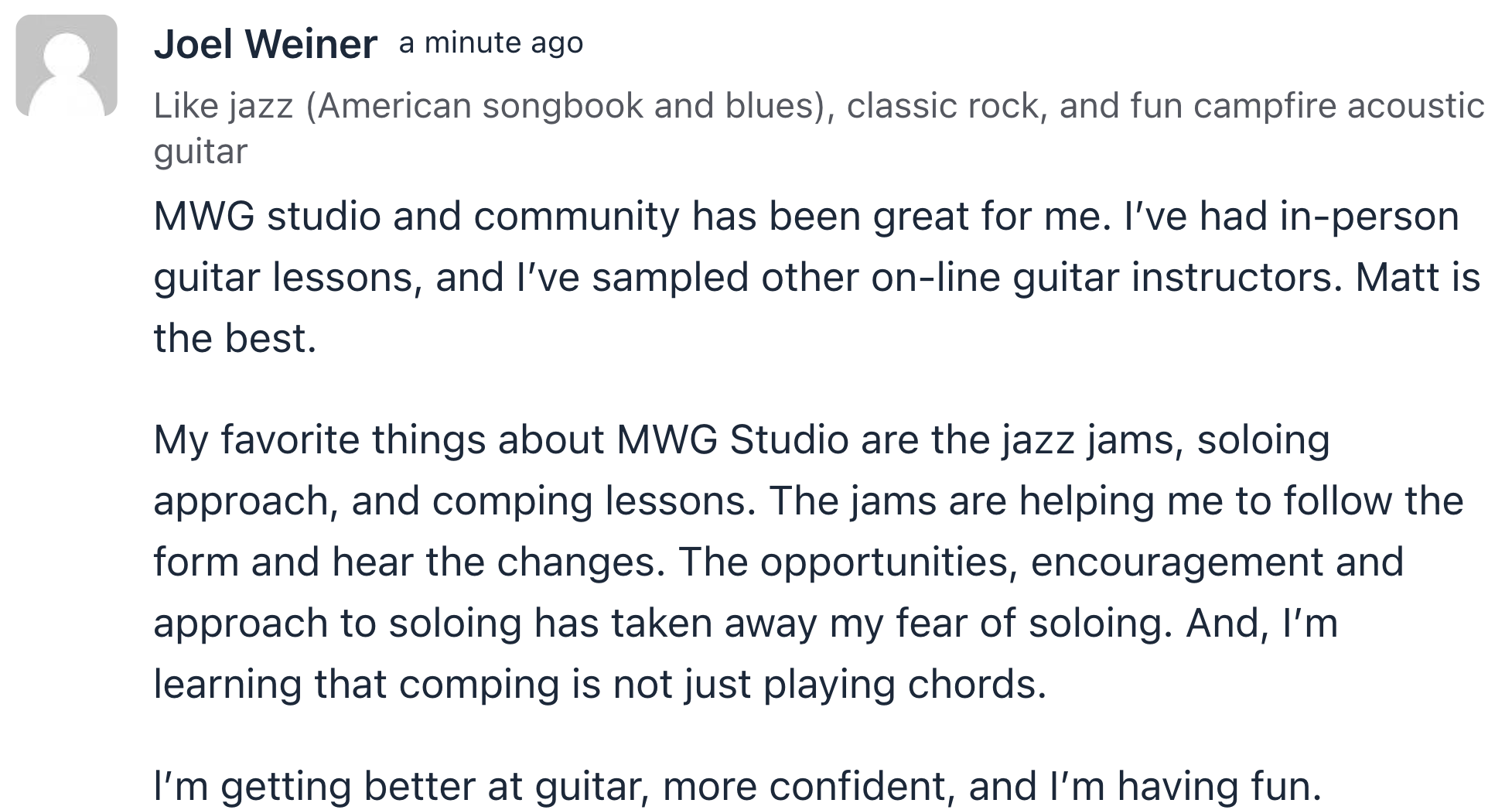The height and width of the screenshot is (810, 1512).
Task: Click the phrase "hear the changes"
Action: (498, 562)
